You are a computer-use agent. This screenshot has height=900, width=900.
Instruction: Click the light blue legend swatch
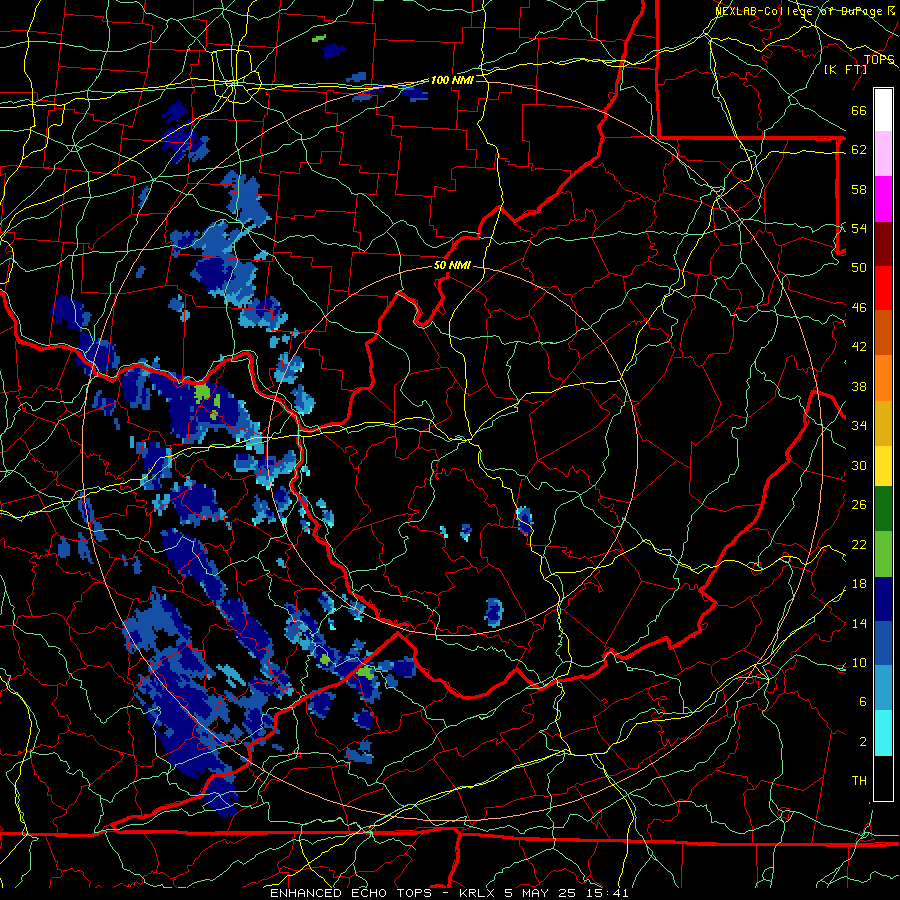pyautogui.click(x=883, y=688)
